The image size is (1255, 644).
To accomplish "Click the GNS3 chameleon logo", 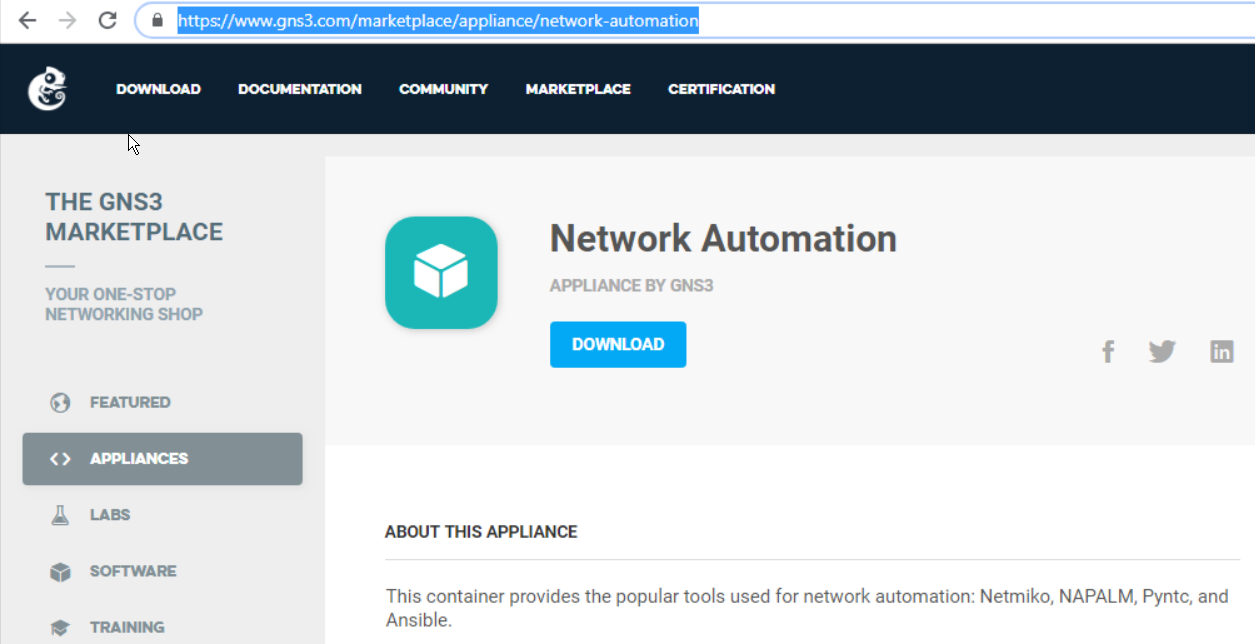I will tap(47, 88).
